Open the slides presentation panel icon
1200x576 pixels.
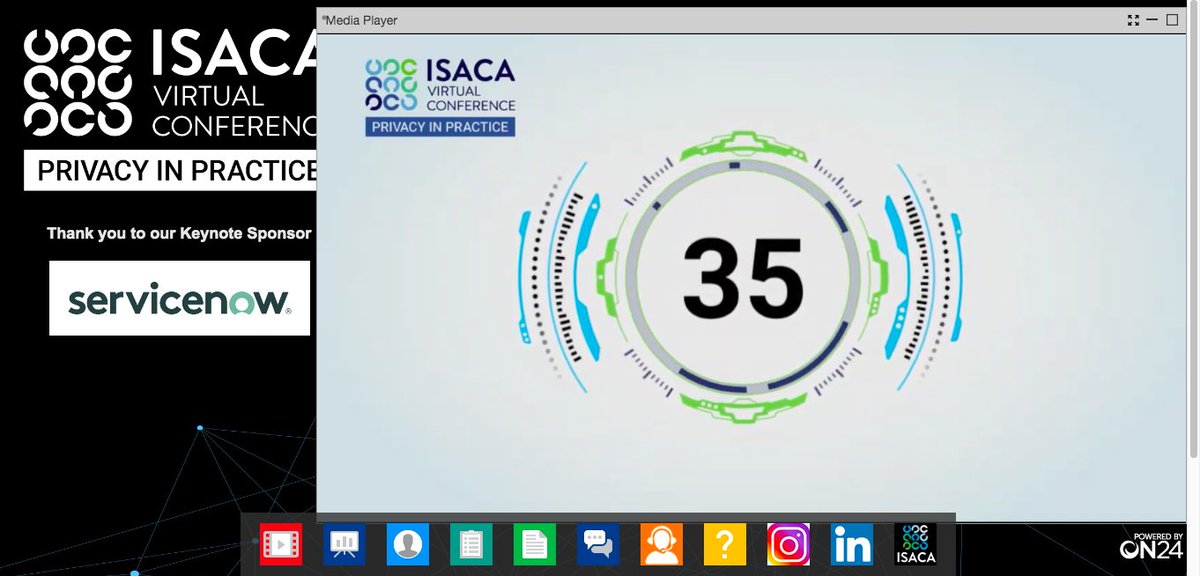coord(344,543)
